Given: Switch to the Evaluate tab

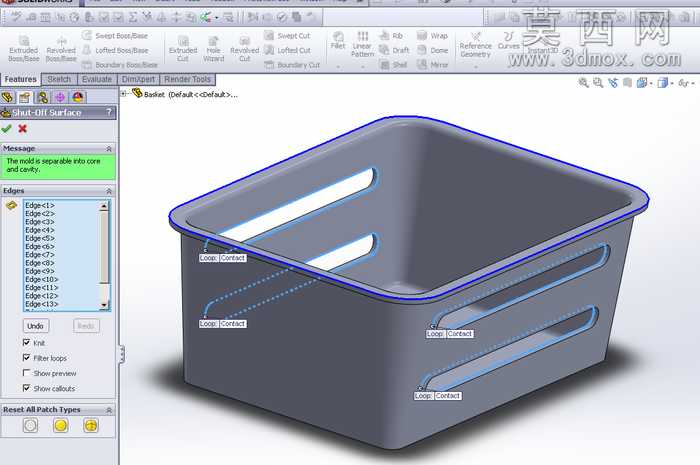Looking at the screenshot, I should [x=97, y=79].
